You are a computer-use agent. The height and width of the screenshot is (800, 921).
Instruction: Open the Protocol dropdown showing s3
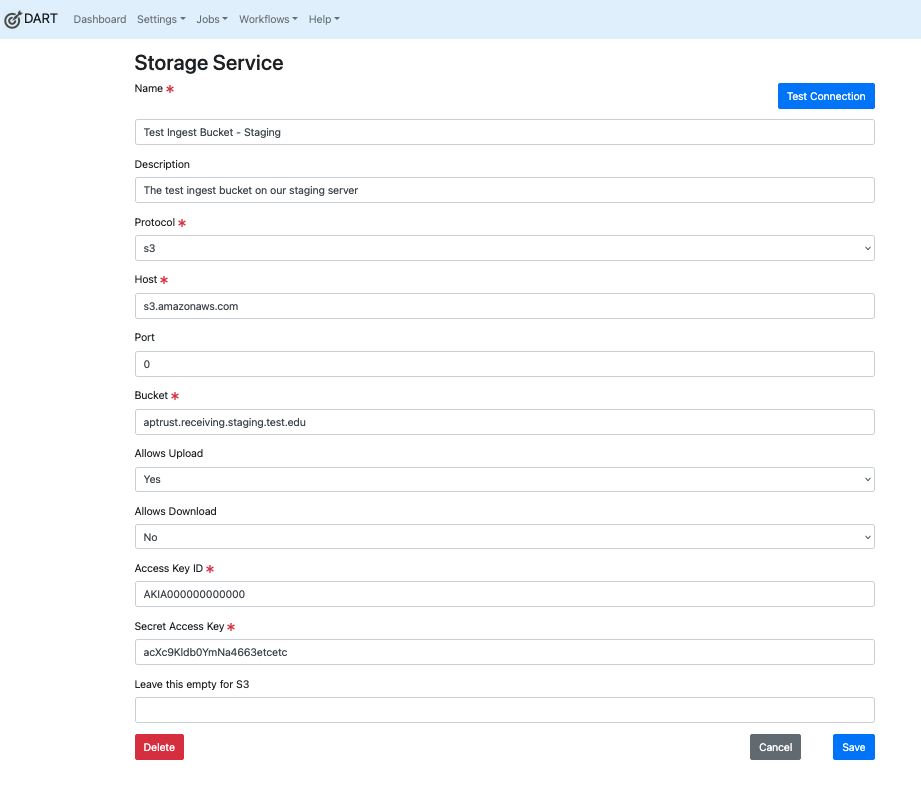[504, 248]
